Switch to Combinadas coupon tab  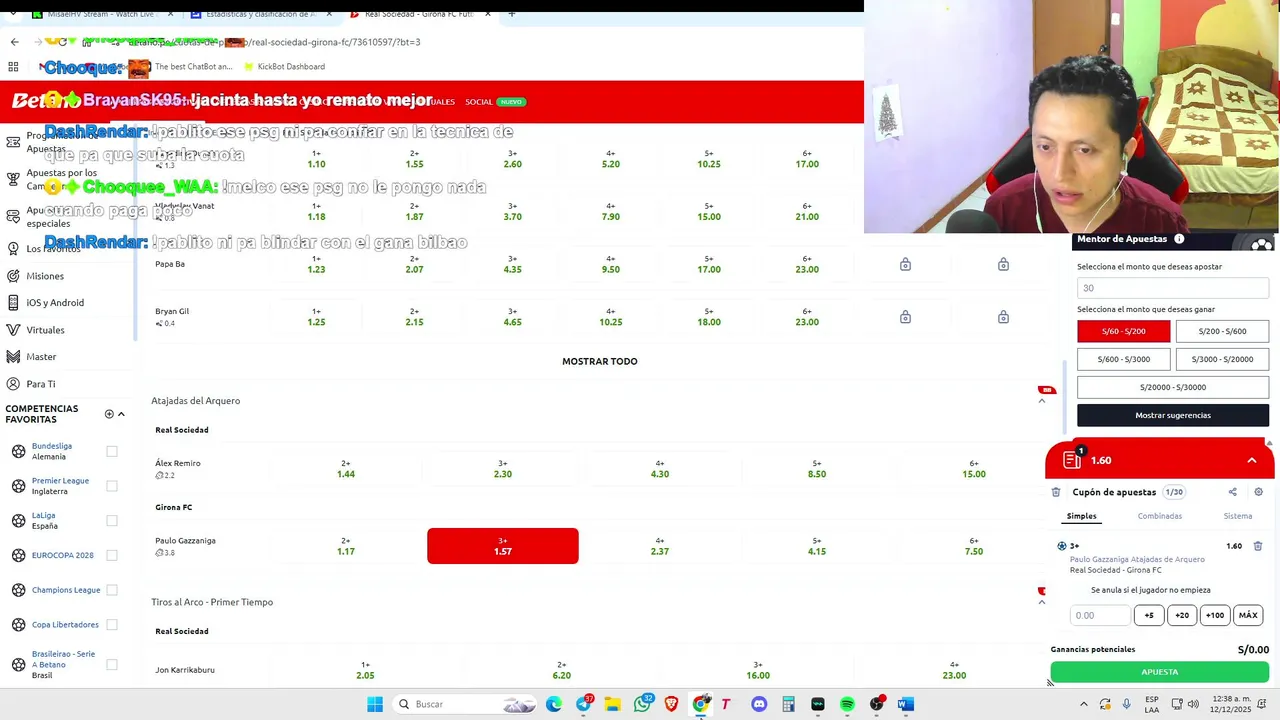[x=1159, y=516]
